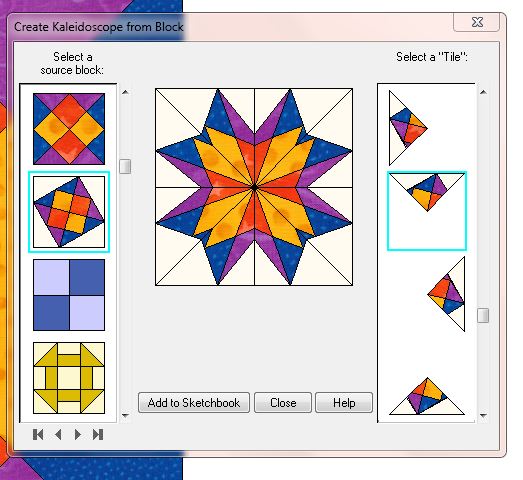Select the purple and orange diamond source block
Viewport: 523px width, 480px height.
click(69, 129)
